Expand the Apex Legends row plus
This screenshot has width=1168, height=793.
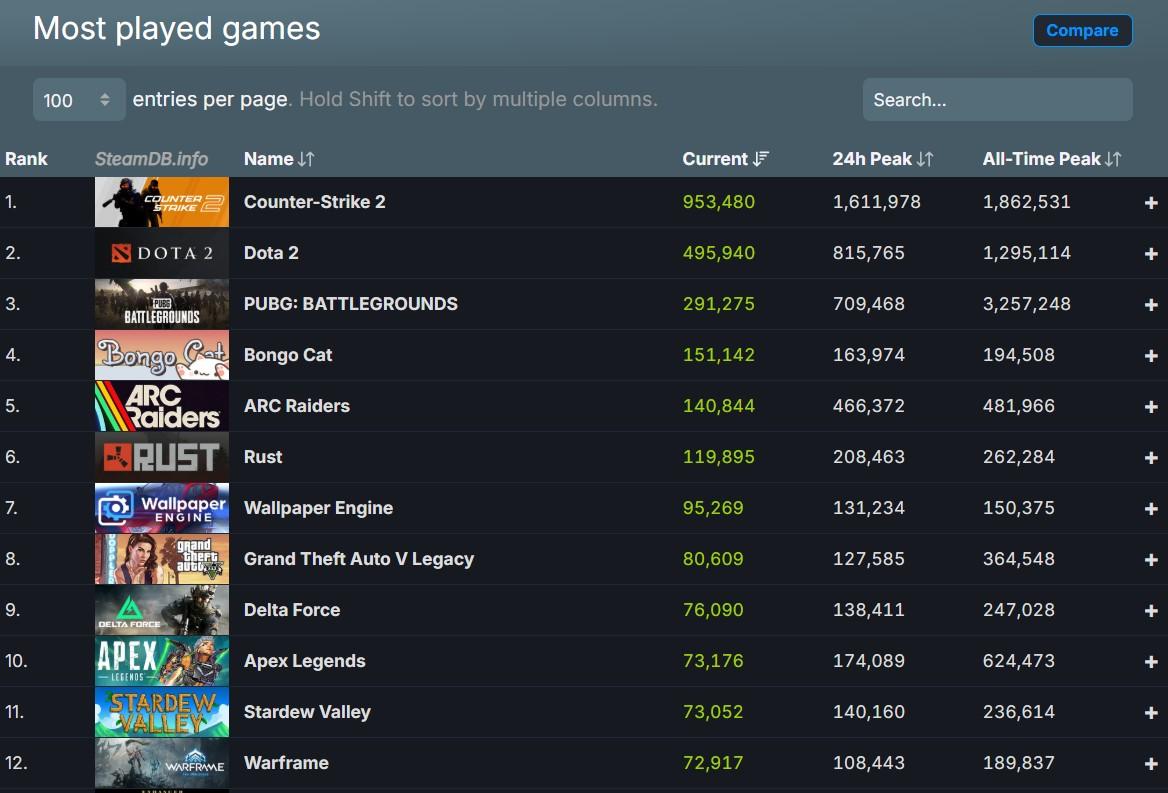1150,662
